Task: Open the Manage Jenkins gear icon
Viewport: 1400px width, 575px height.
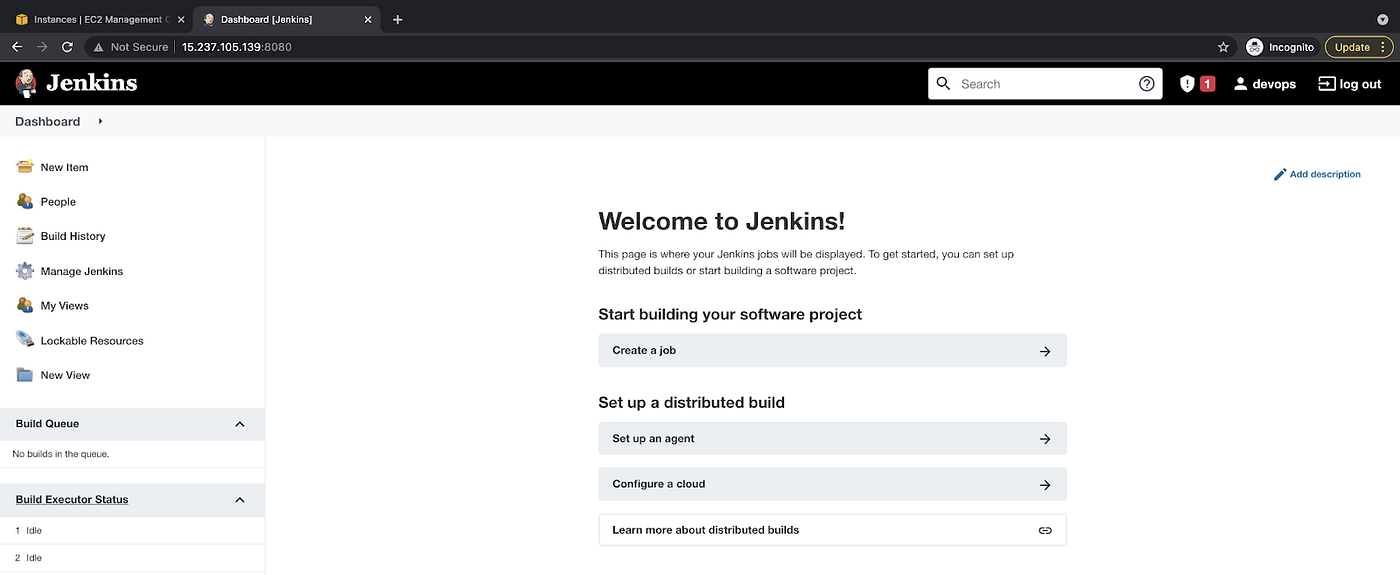Action: [x=25, y=271]
